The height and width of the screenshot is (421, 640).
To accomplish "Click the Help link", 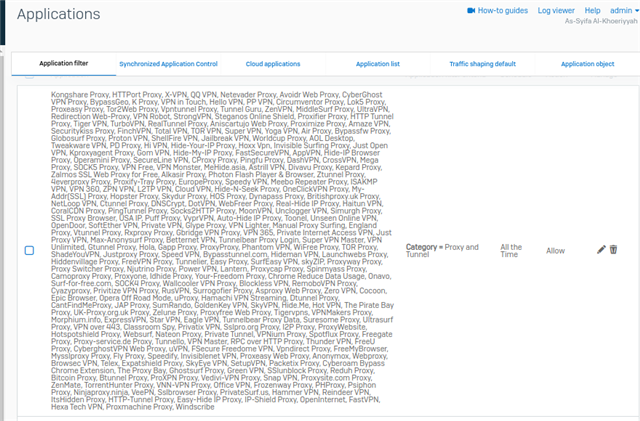I will coord(592,11).
